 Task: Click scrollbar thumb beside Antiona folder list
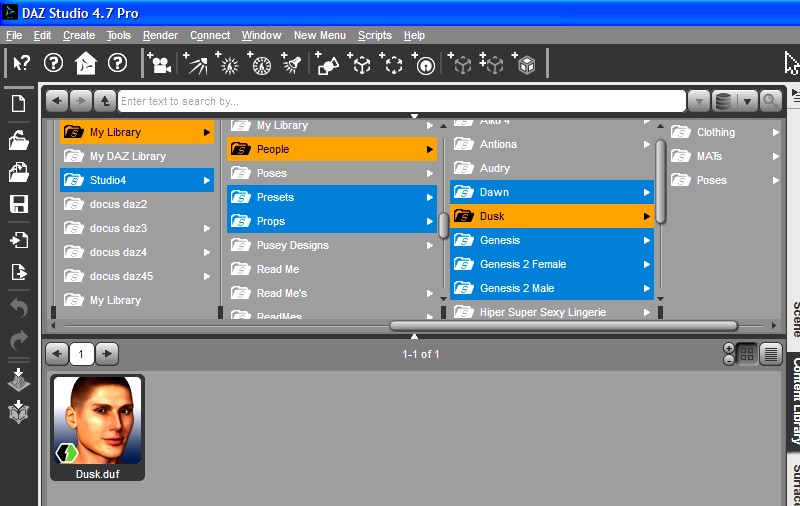[x=661, y=181]
